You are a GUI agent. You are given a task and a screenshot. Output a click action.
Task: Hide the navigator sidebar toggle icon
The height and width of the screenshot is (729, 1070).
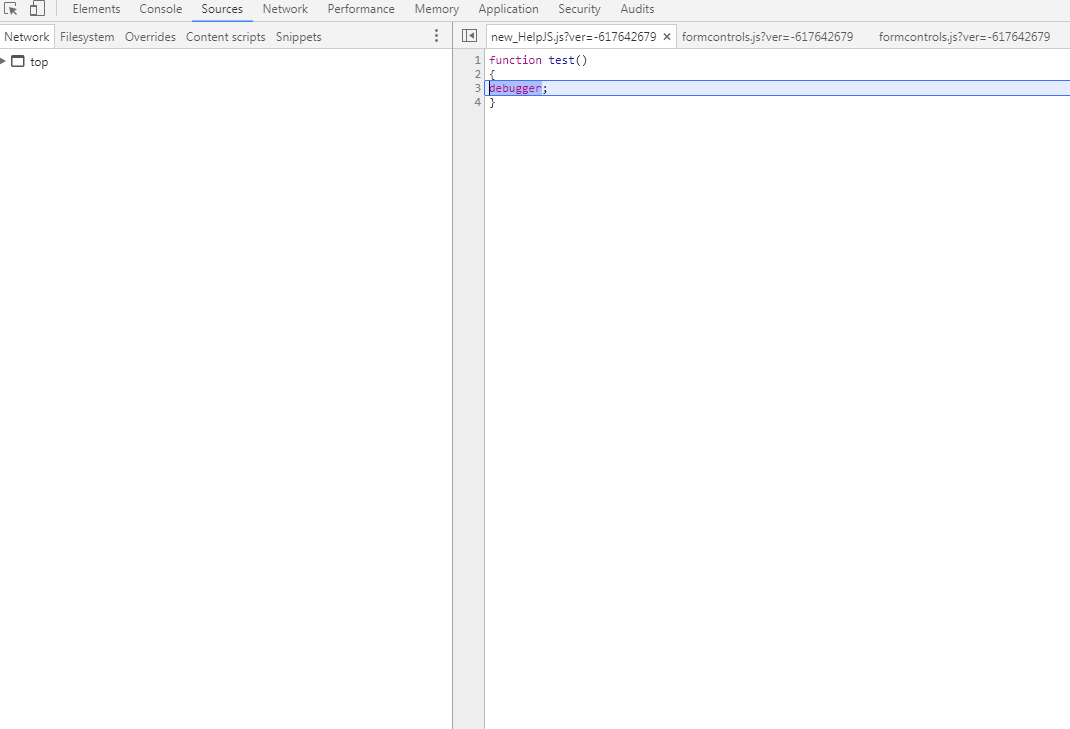pos(469,36)
